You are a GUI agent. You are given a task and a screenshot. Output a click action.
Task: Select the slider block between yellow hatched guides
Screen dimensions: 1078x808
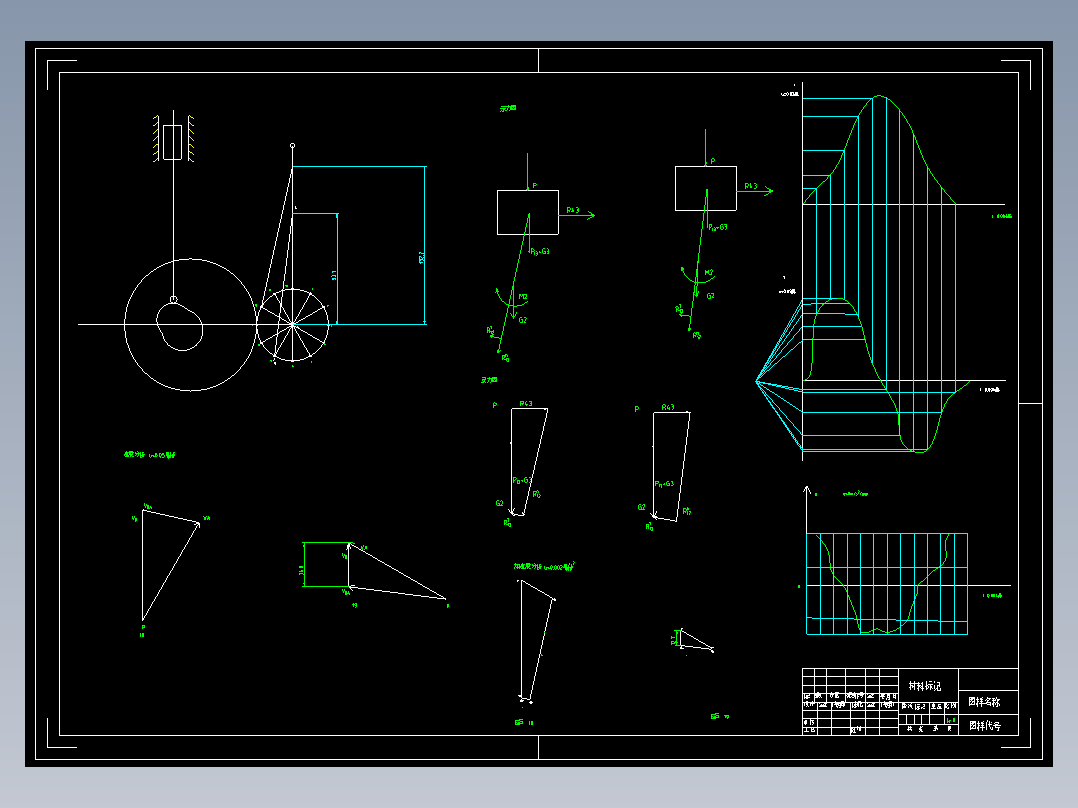tap(173, 142)
